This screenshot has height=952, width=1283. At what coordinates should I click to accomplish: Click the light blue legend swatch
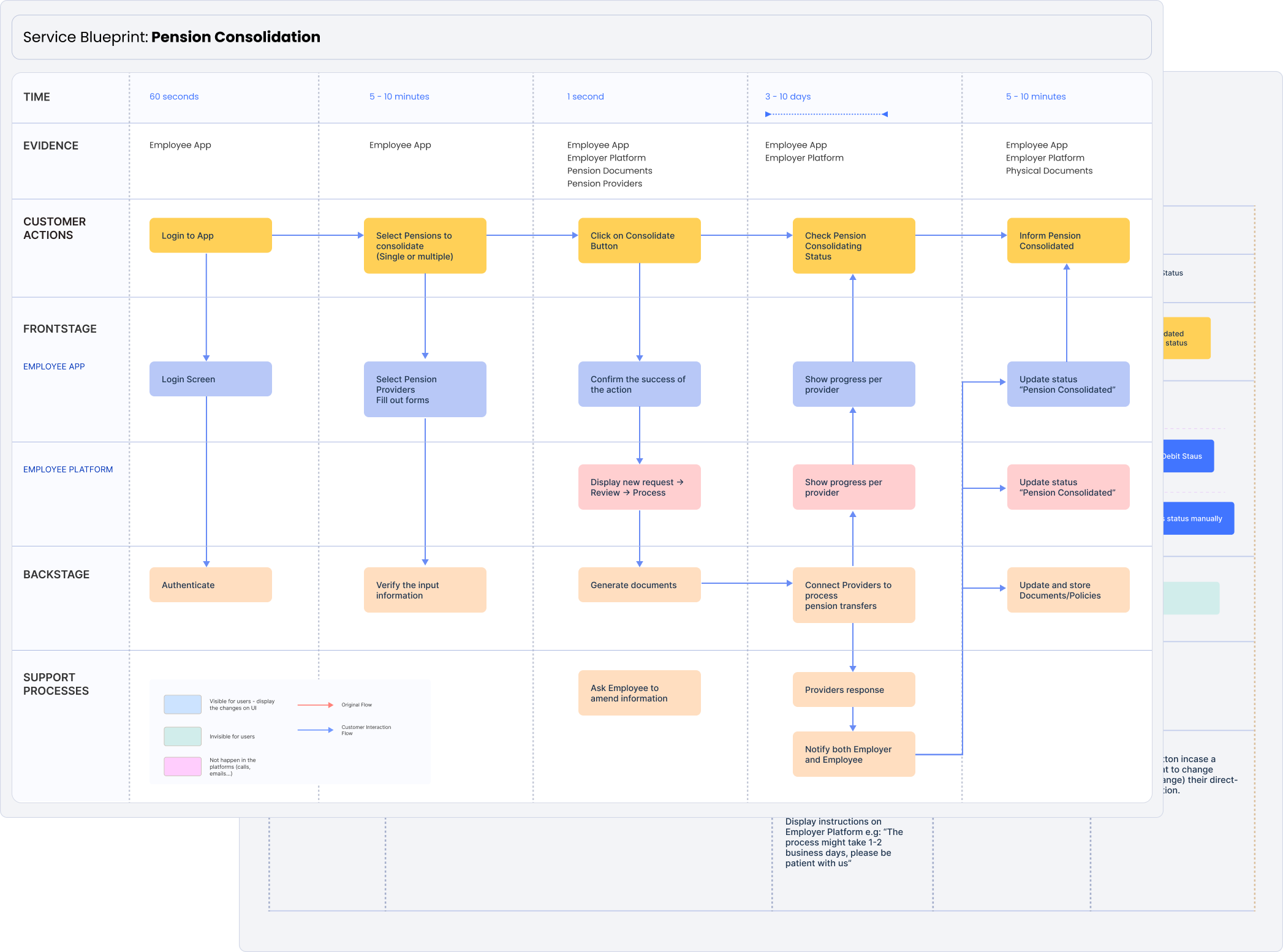click(183, 705)
